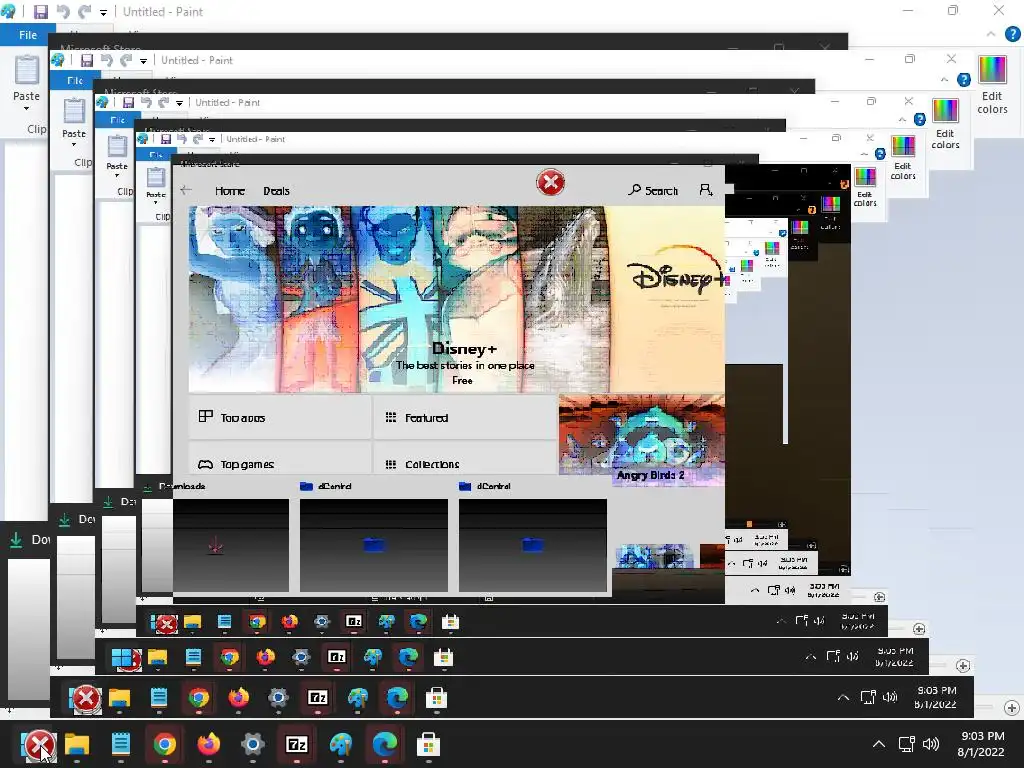Select the Home tab in Microsoft Store
1024x768 pixels.
229,191
